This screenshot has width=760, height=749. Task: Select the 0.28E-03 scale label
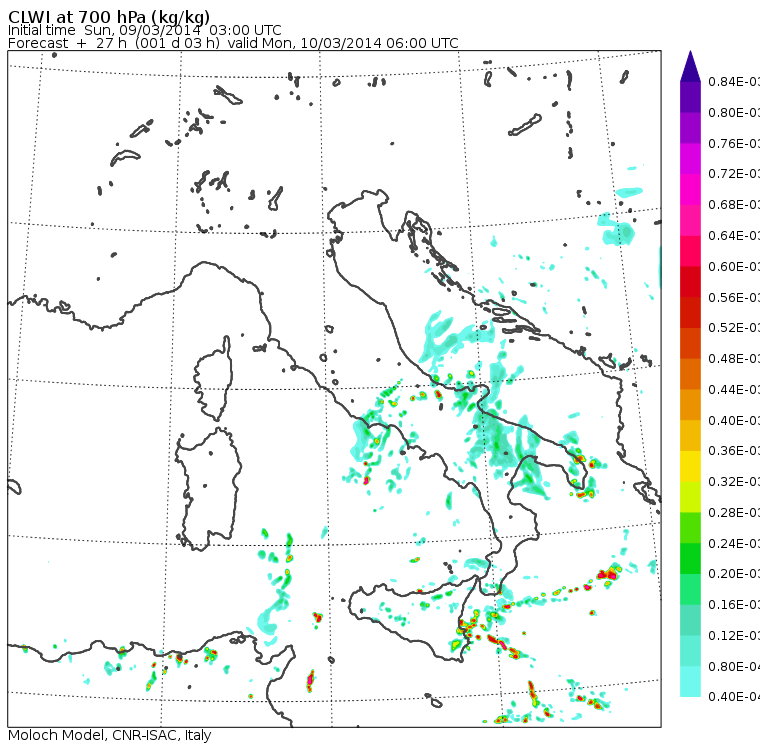(x=734, y=513)
